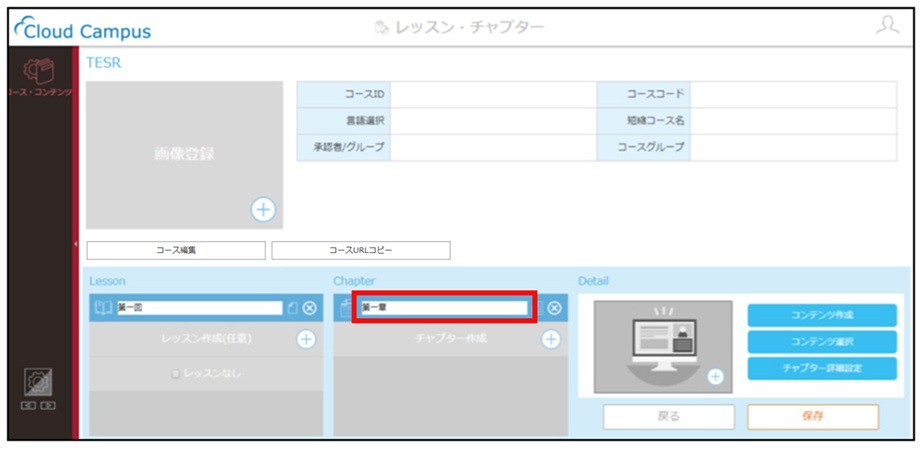Add a lesson via レッスン作成 plus icon

(306, 339)
